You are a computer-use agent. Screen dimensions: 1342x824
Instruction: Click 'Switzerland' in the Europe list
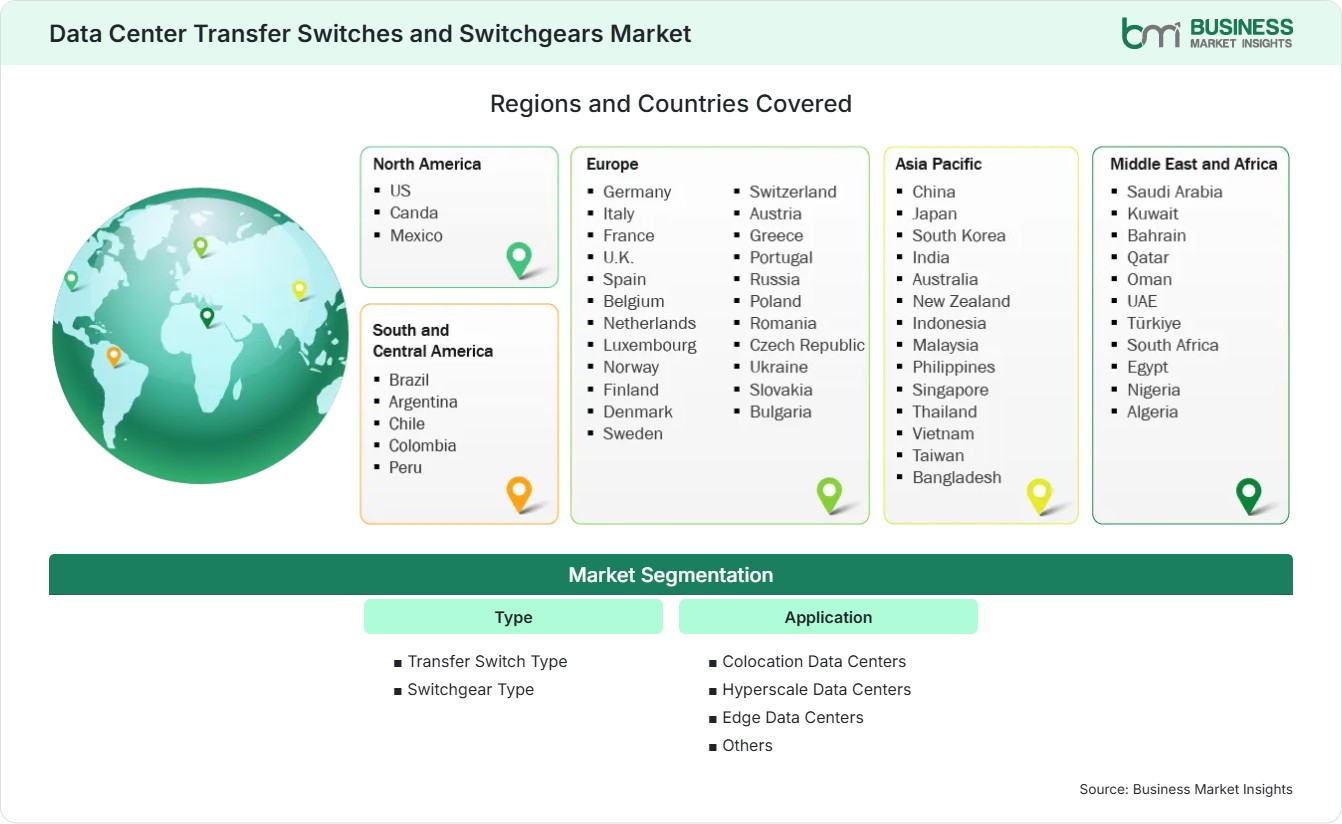[x=793, y=191]
